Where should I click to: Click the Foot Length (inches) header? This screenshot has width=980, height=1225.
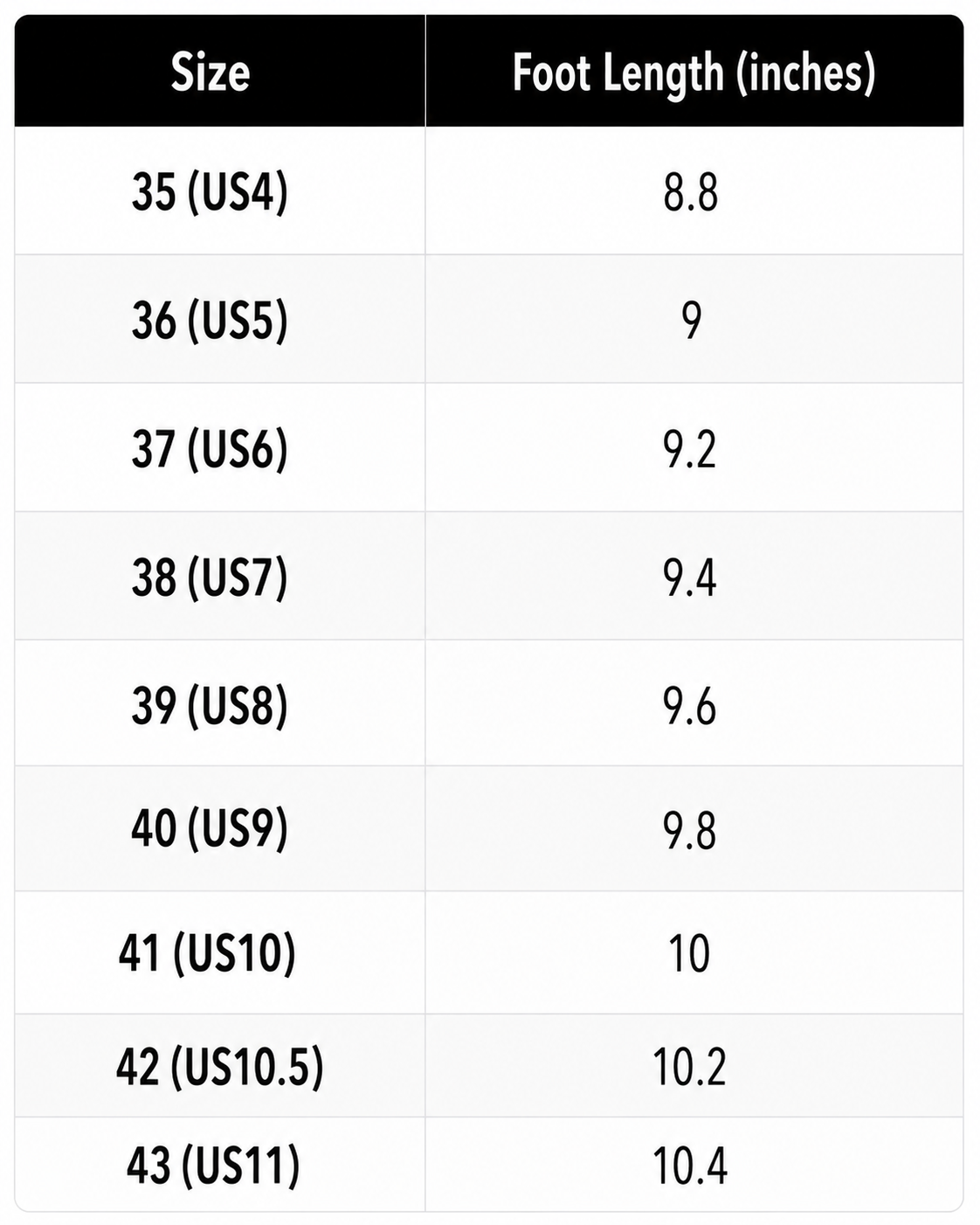click(x=694, y=73)
